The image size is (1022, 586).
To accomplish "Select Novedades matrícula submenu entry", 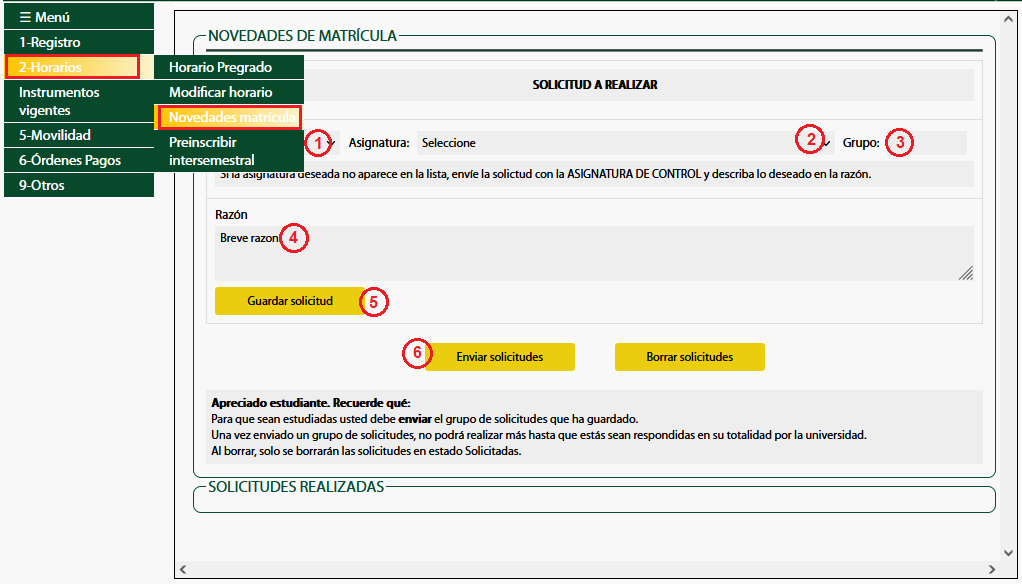I will point(229,117).
